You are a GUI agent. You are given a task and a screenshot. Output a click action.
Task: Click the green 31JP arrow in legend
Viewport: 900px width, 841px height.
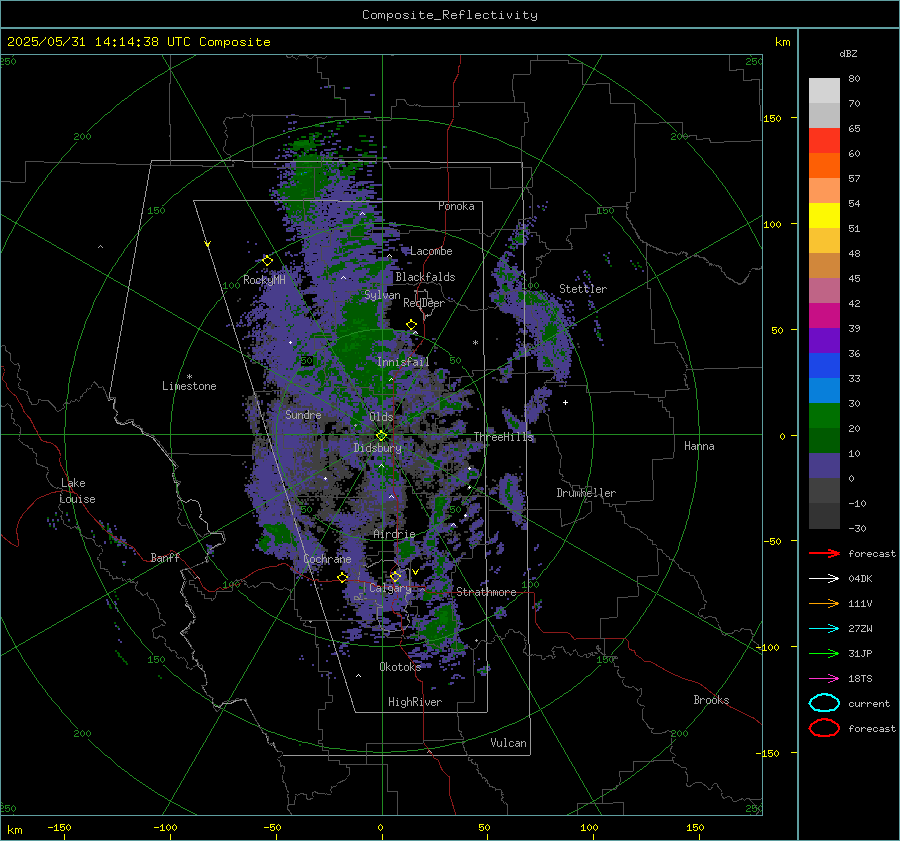(x=824, y=653)
